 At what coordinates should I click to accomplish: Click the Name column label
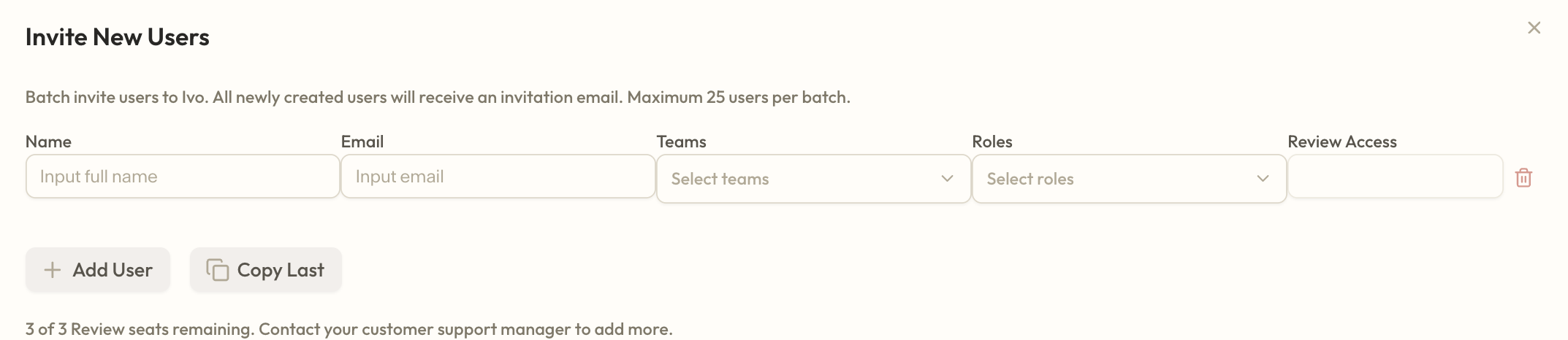coord(48,142)
